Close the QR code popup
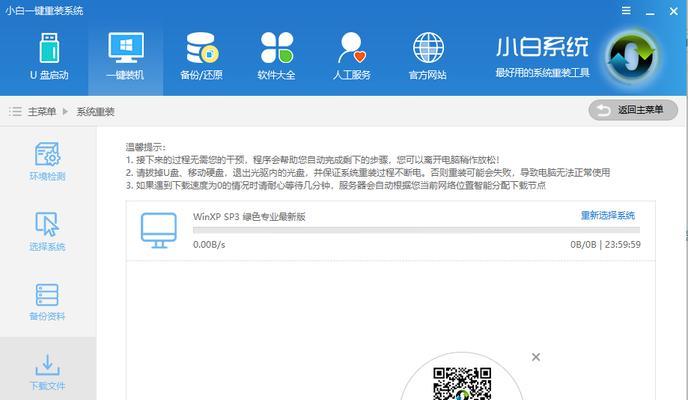Image resolution: width=688 pixels, height=400 pixels. coord(536,357)
